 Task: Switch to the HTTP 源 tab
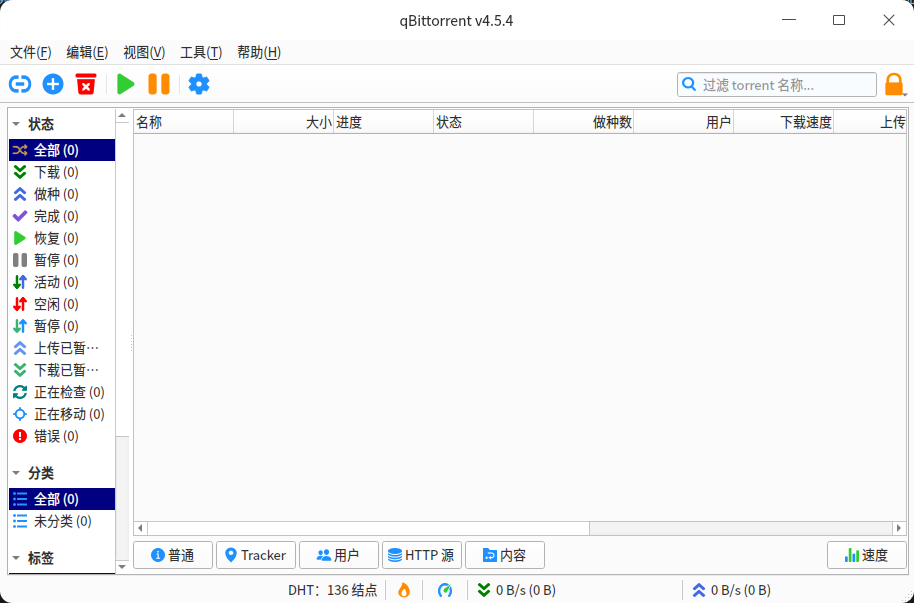[422, 555]
